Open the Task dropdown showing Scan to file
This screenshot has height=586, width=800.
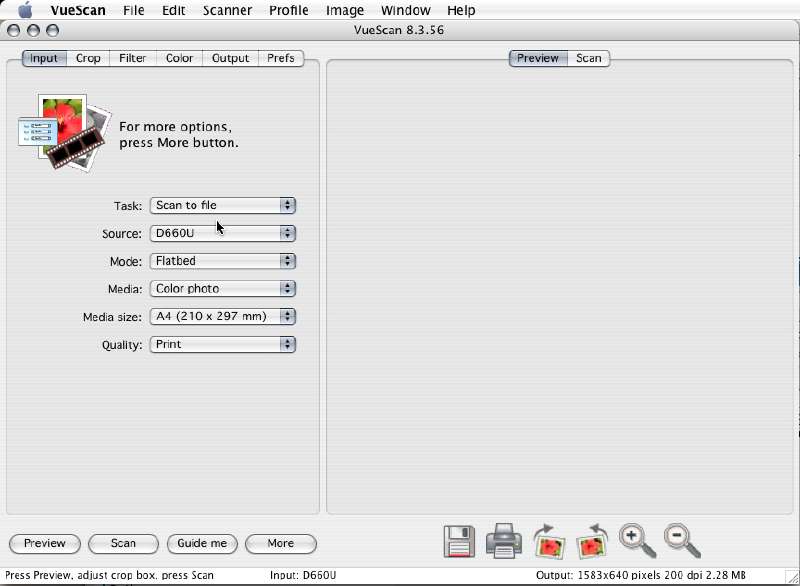[x=222, y=206]
